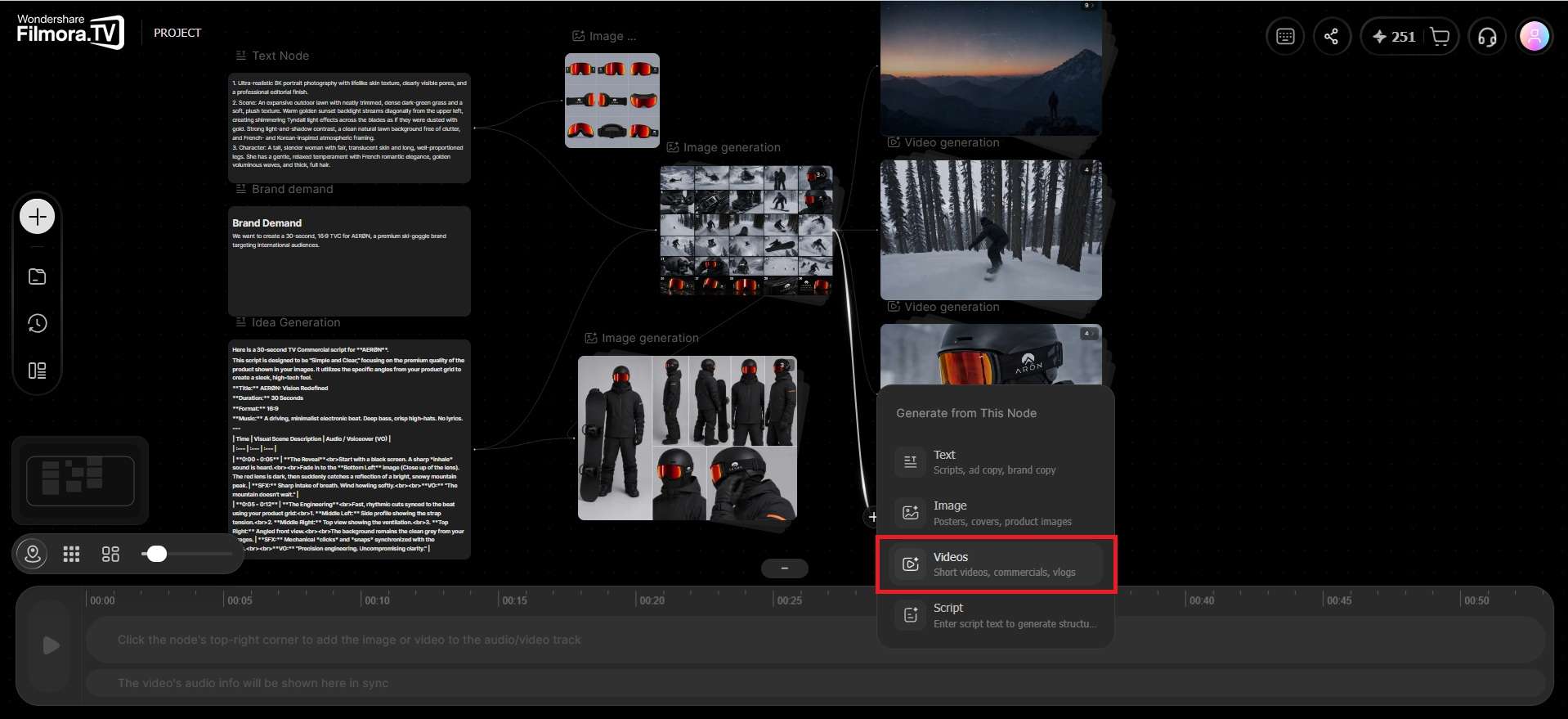The width and height of the screenshot is (1568, 719).
Task: Select the black-outfit snowboarder image node
Action: pyautogui.click(x=688, y=438)
